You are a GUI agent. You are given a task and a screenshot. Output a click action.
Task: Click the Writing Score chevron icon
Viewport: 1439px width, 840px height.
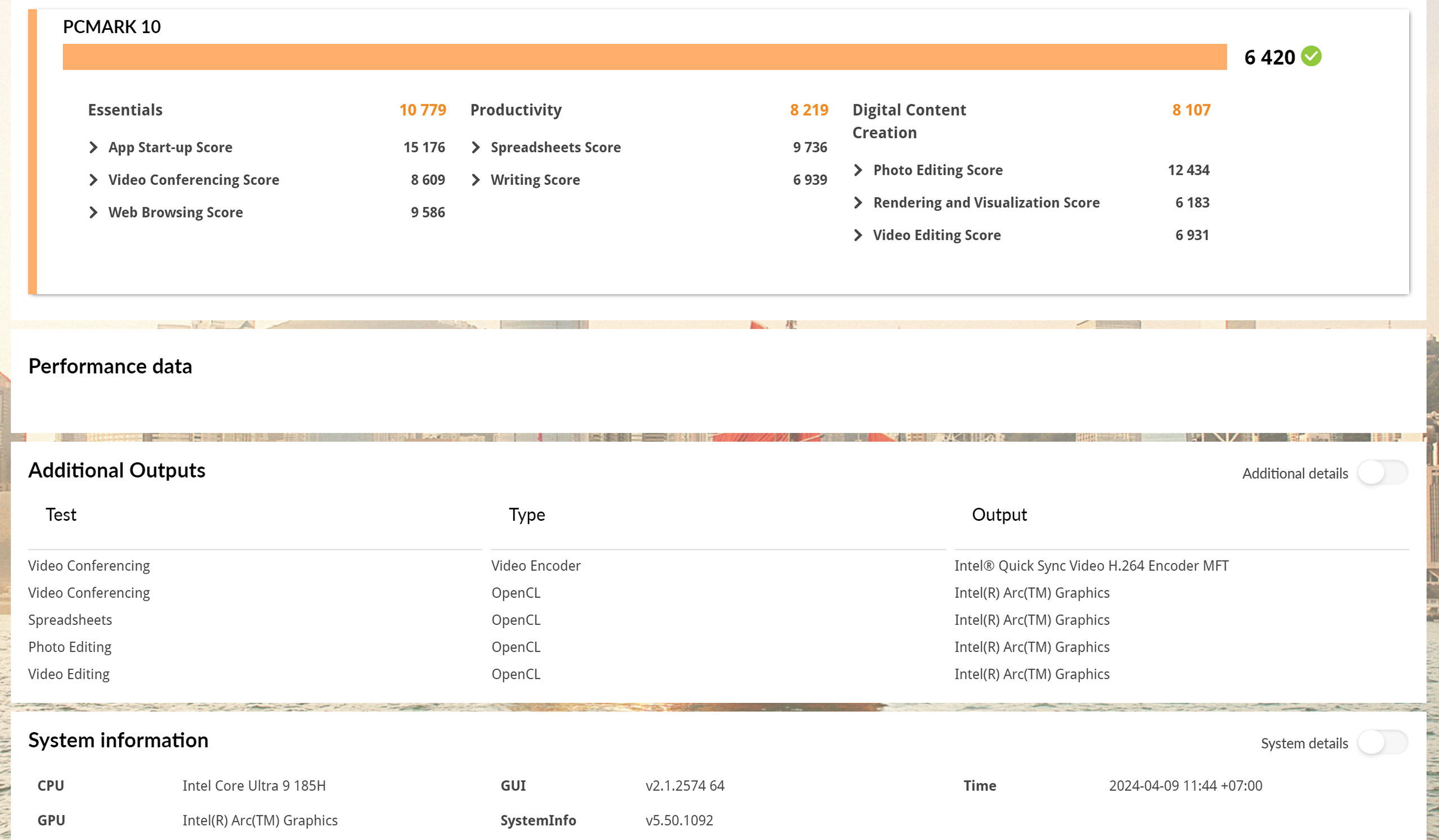(x=476, y=180)
